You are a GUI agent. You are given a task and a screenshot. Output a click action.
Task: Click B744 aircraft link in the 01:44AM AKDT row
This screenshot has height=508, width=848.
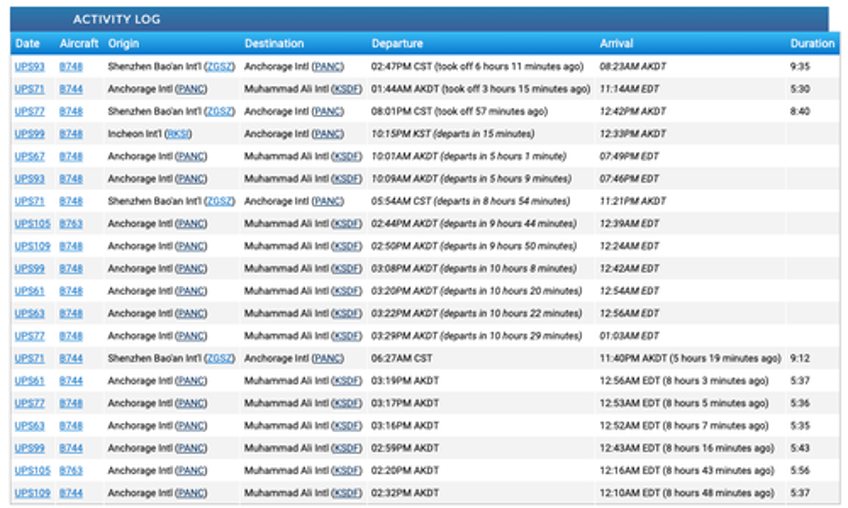(71, 89)
